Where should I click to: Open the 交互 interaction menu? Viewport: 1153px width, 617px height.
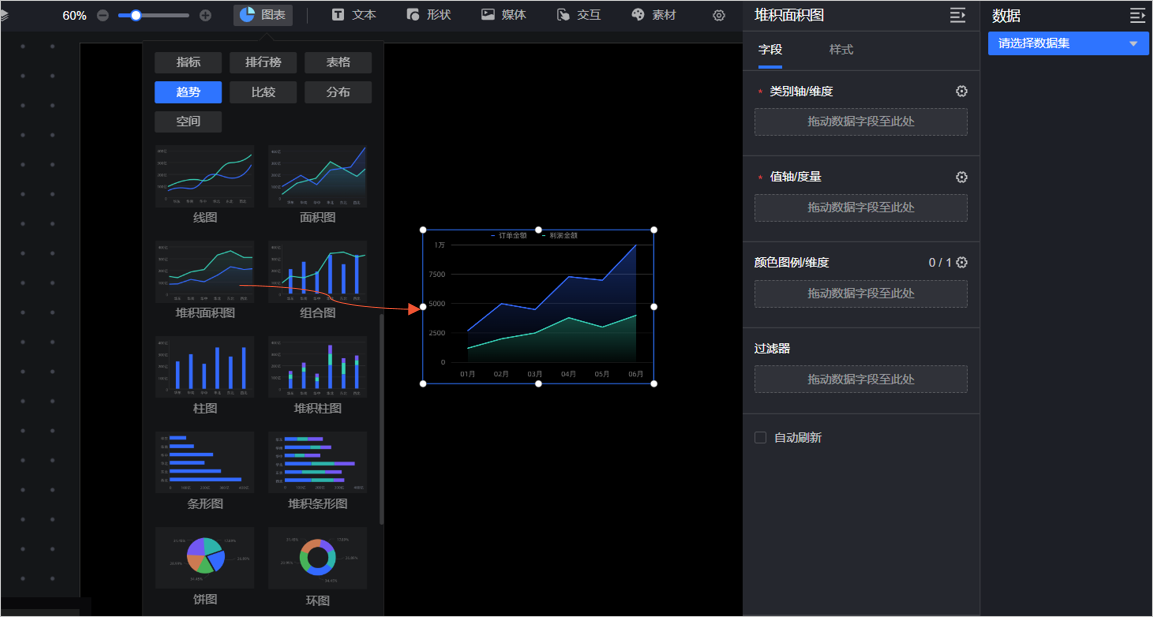579,15
